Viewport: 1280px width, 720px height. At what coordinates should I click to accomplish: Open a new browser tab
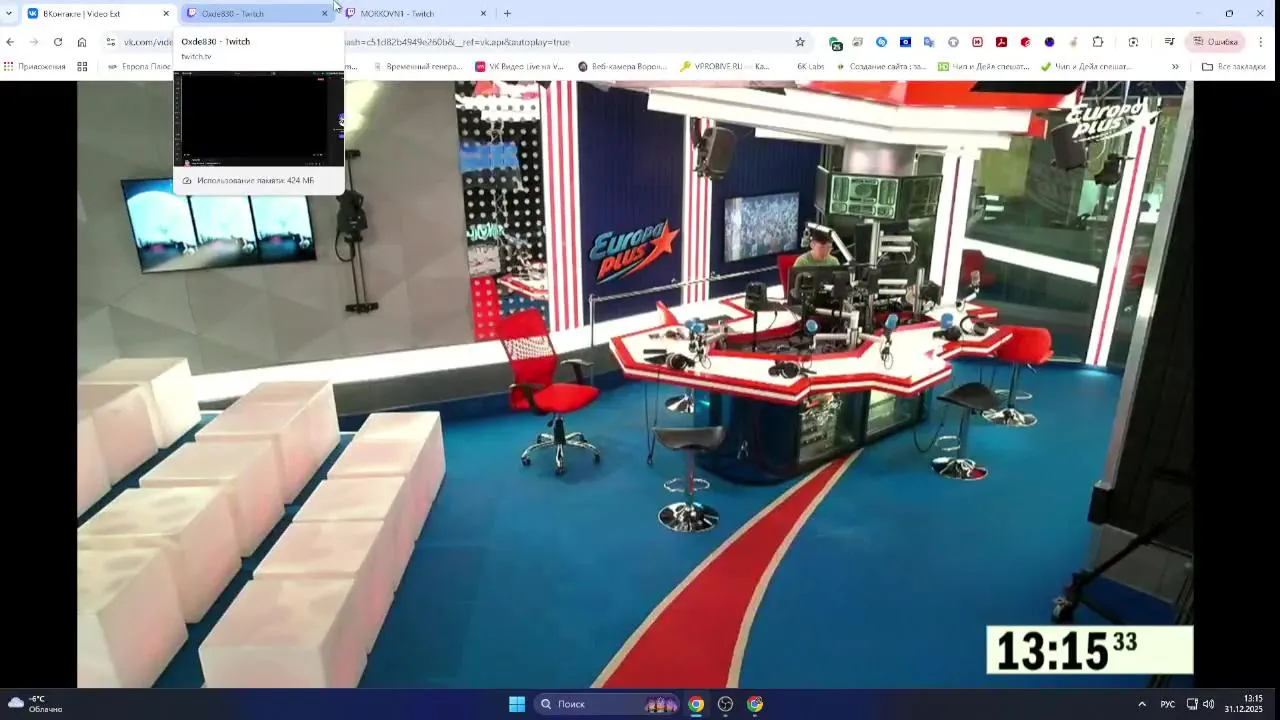click(x=507, y=14)
